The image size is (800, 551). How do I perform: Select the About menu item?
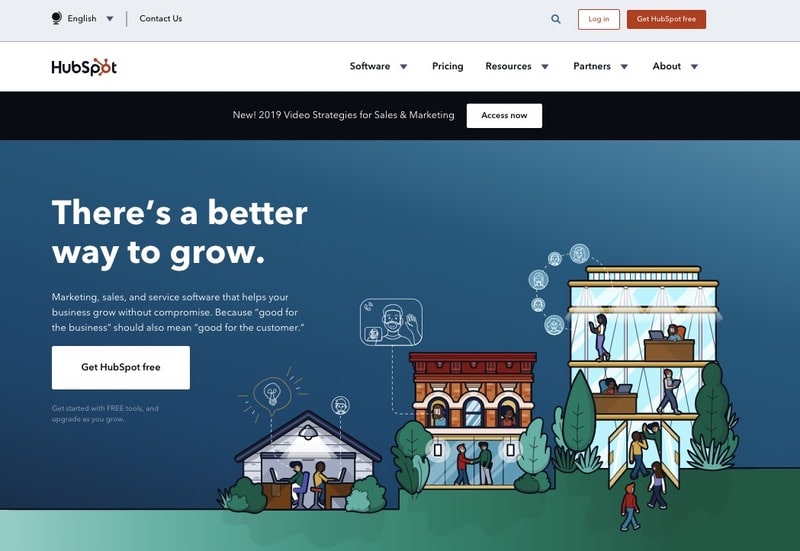pyautogui.click(x=666, y=66)
